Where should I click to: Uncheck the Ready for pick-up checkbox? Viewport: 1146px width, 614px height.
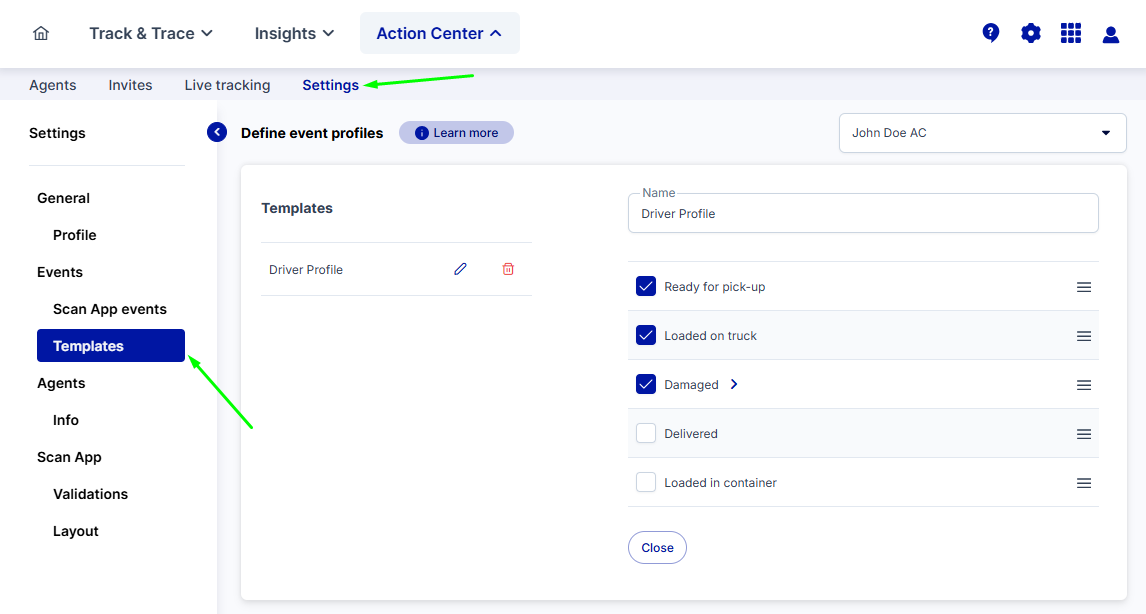click(646, 287)
